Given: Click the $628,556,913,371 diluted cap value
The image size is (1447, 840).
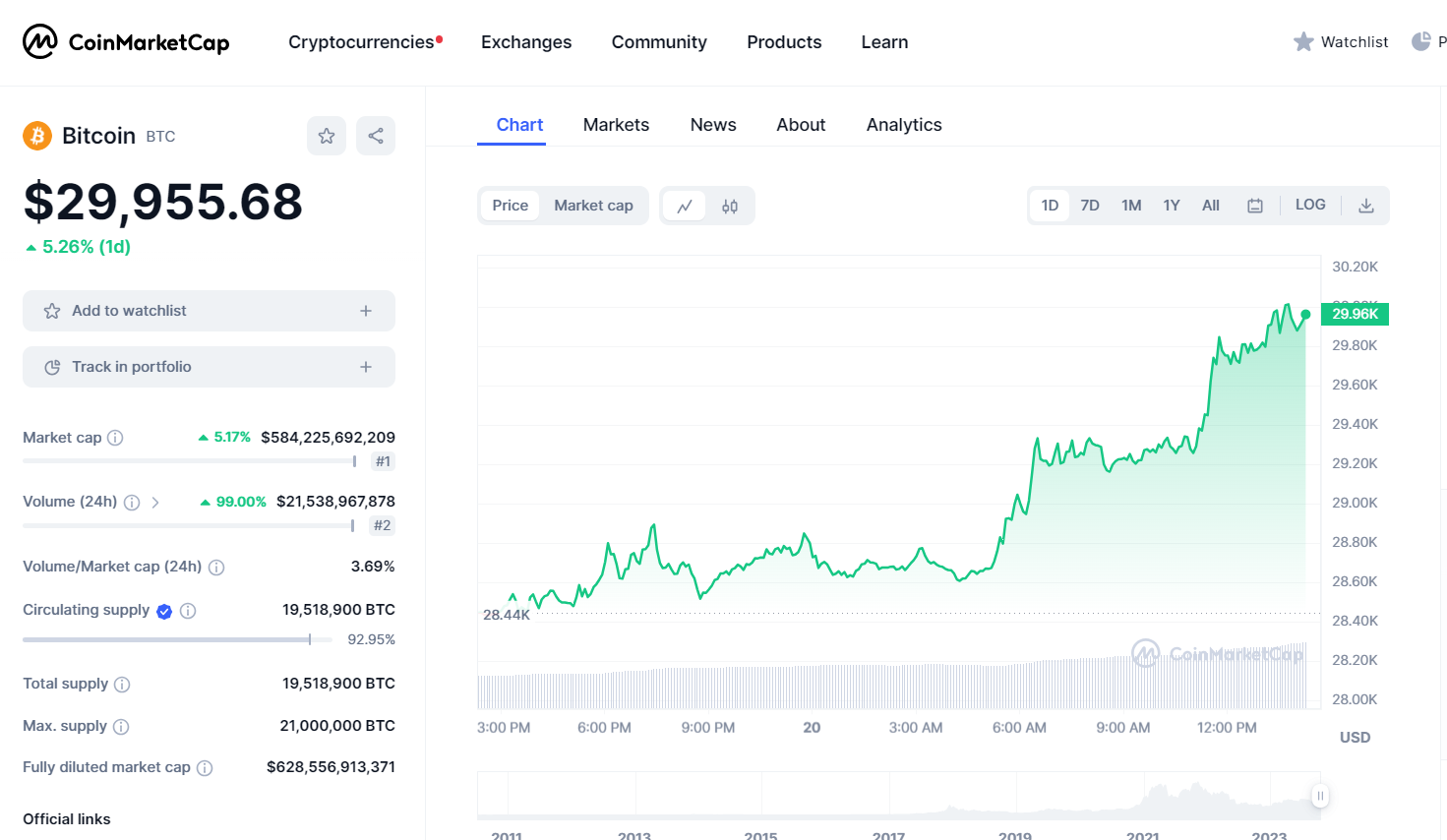Looking at the screenshot, I should pyautogui.click(x=331, y=767).
